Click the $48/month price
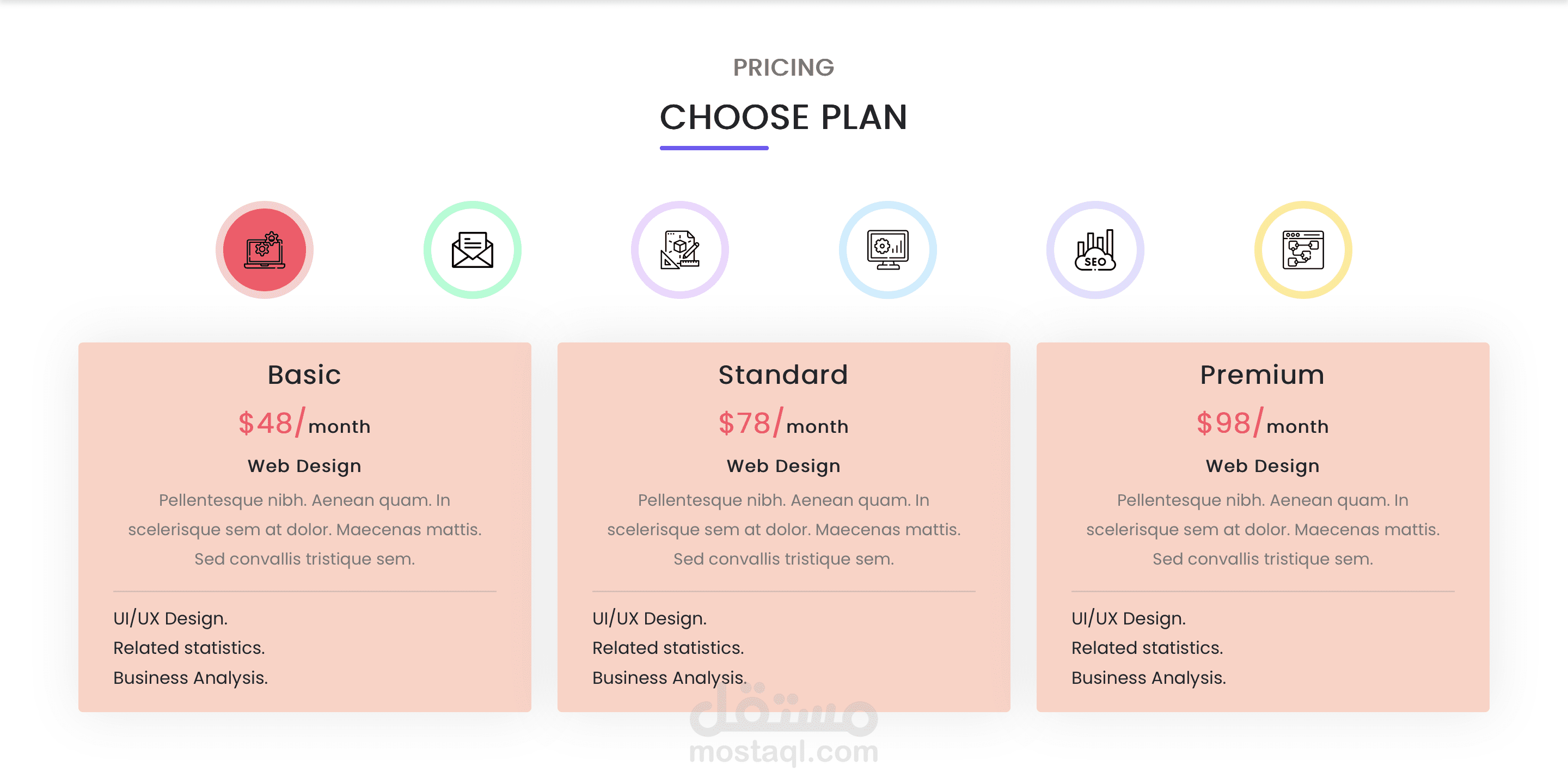The height and width of the screenshot is (784, 1568). pyautogui.click(x=304, y=423)
